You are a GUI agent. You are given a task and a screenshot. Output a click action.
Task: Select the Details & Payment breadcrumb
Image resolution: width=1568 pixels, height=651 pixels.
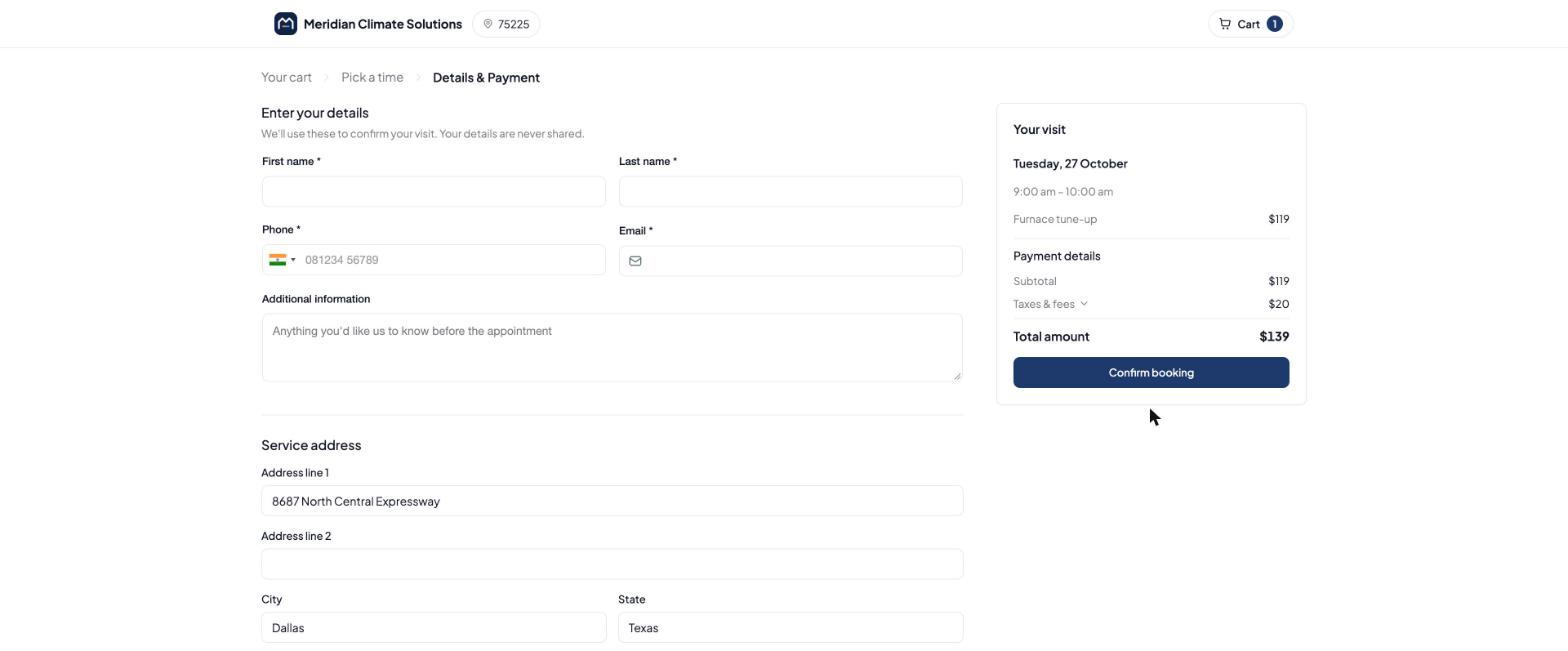pos(486,77)
